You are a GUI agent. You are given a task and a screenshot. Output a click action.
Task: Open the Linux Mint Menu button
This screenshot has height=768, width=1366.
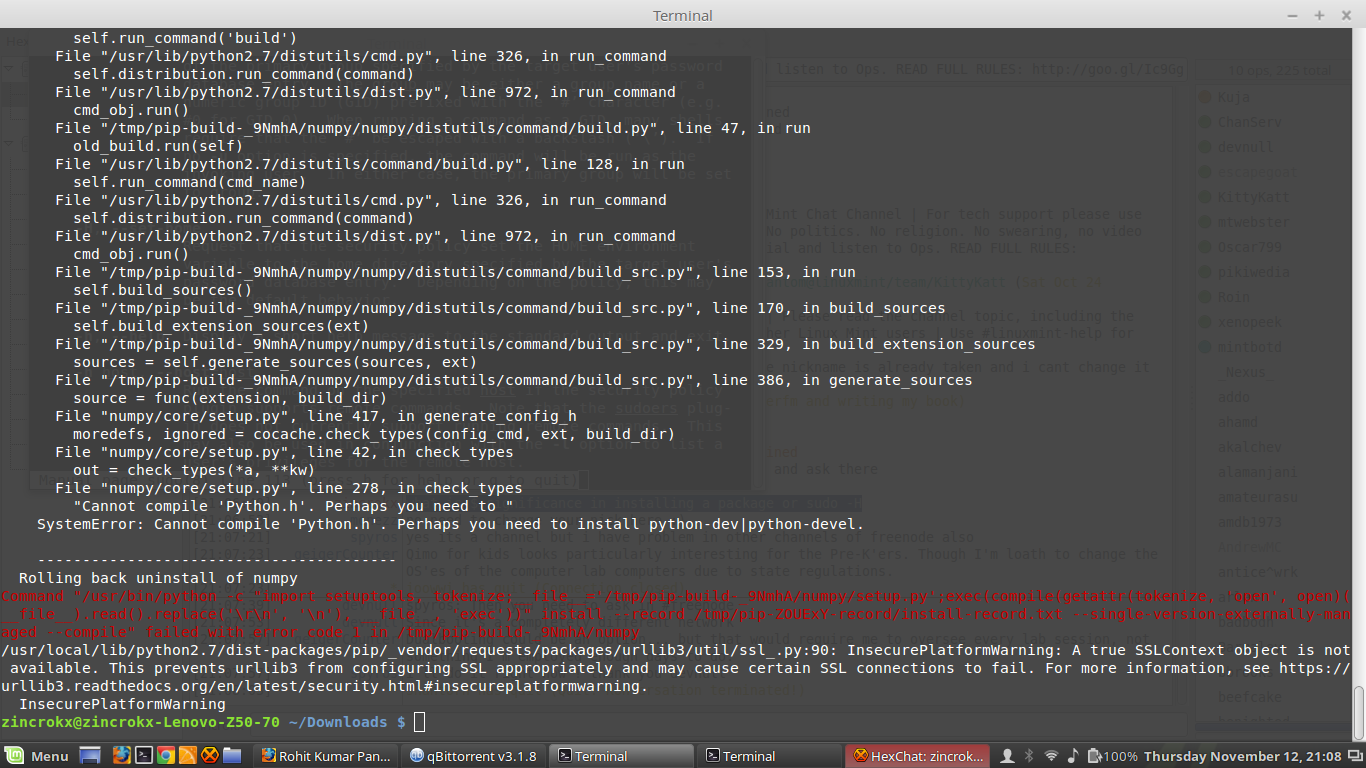point(37,756)
